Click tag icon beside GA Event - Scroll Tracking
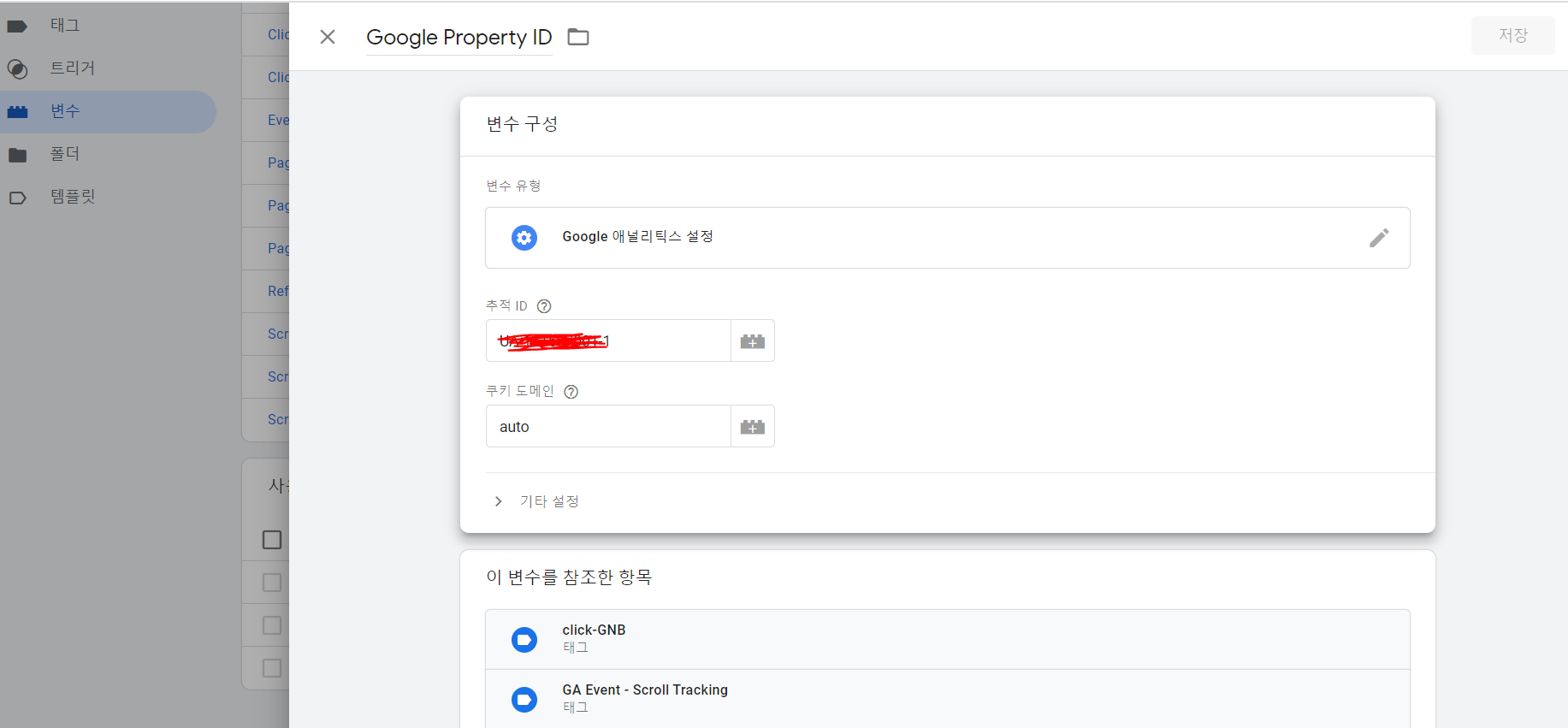The height and width of the screenshot is (728, 1568). coord(524,699)
